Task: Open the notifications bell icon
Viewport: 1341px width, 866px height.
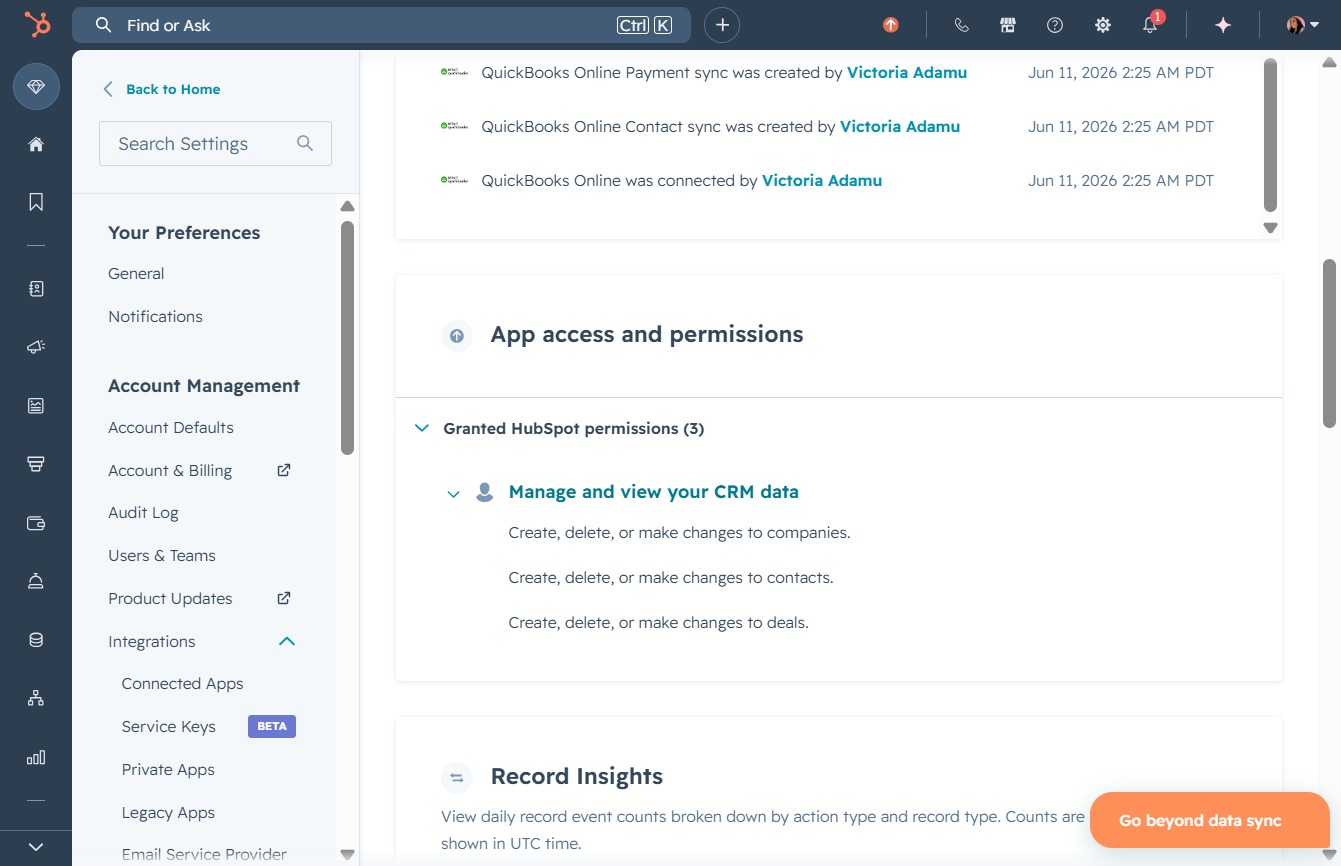Action: (x=1150, y=25)
